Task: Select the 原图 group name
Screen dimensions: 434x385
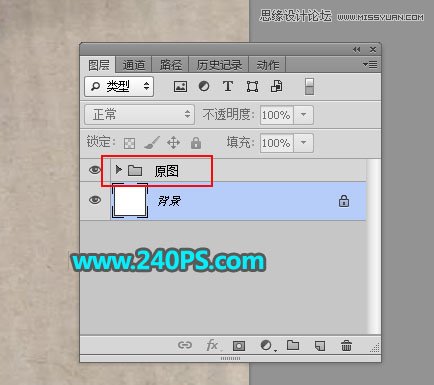Action: tap(166, 171)
